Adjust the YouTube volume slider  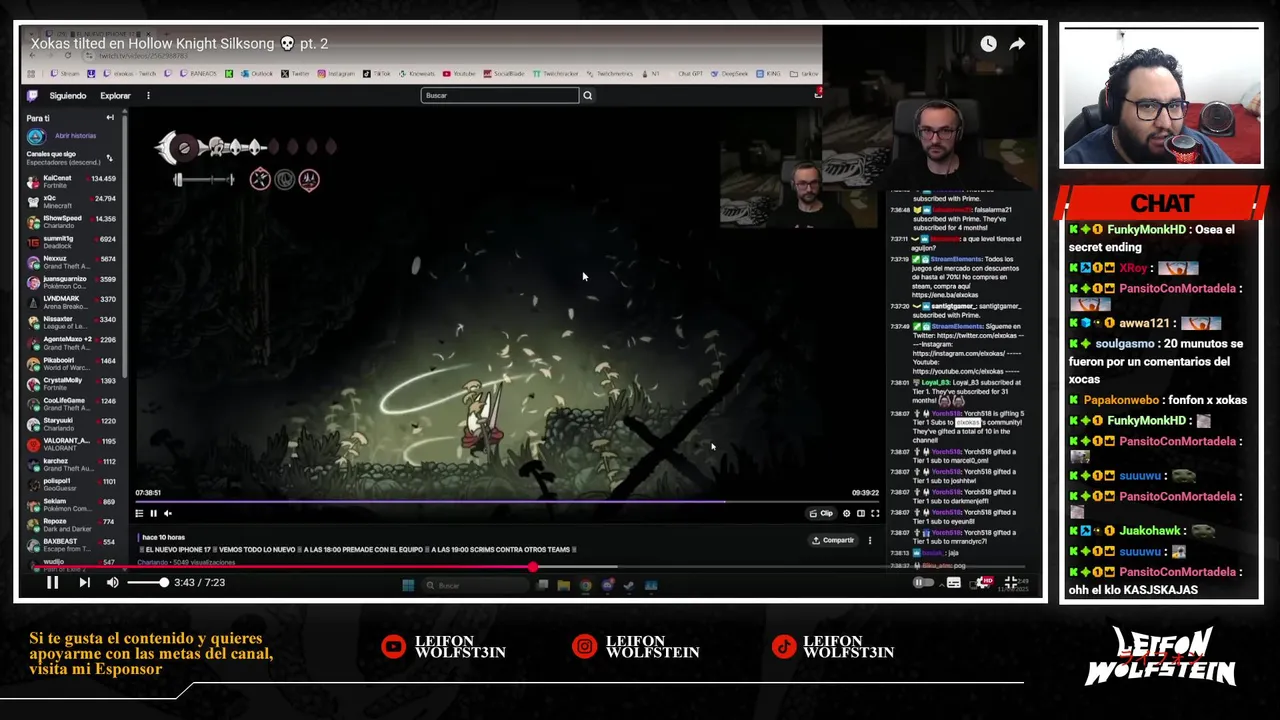147,582
